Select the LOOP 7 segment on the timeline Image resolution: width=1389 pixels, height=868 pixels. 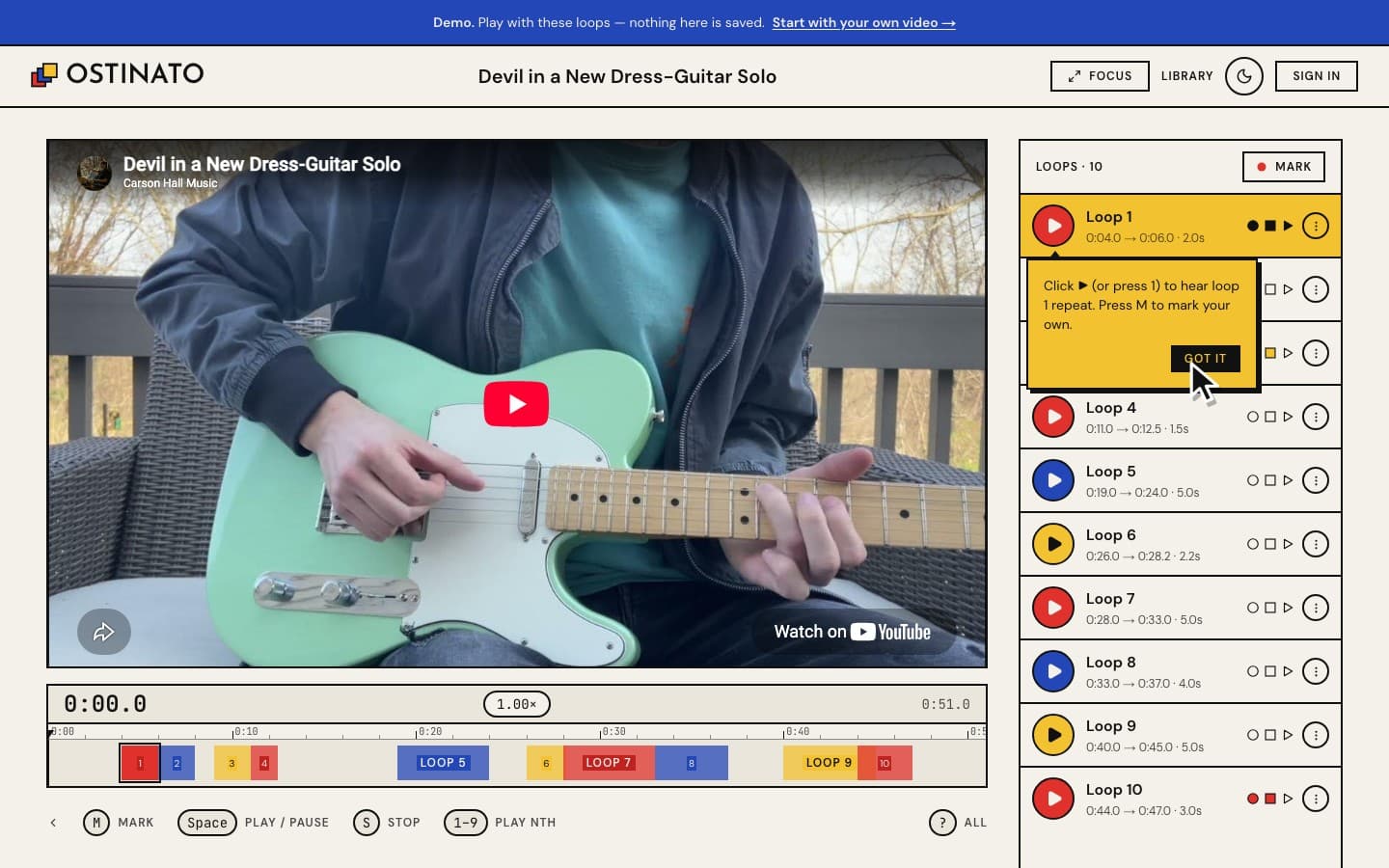(609, 763)
